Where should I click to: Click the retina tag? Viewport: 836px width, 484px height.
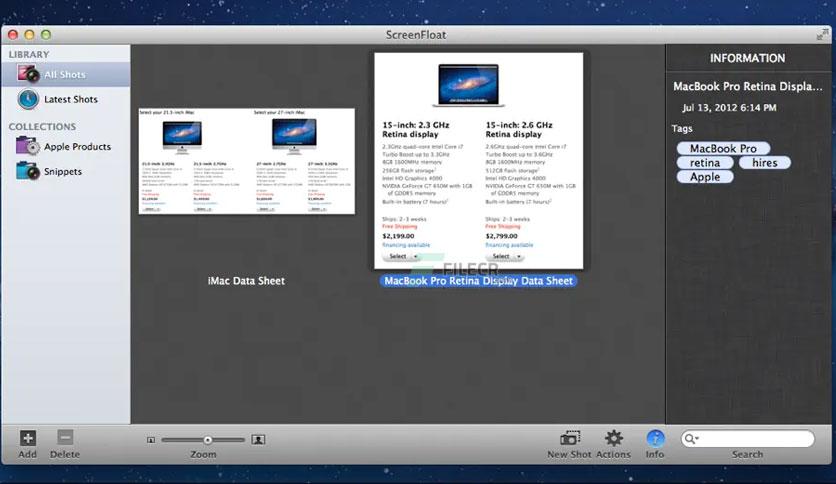point(705,163)
